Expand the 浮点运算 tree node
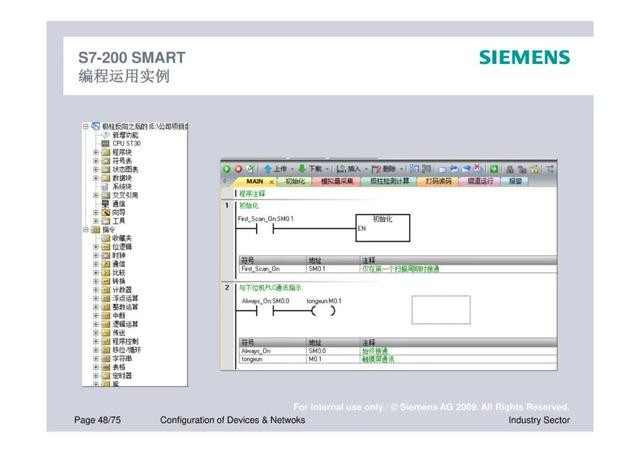This screenshot has height=452, width=640. coord(96,298)
